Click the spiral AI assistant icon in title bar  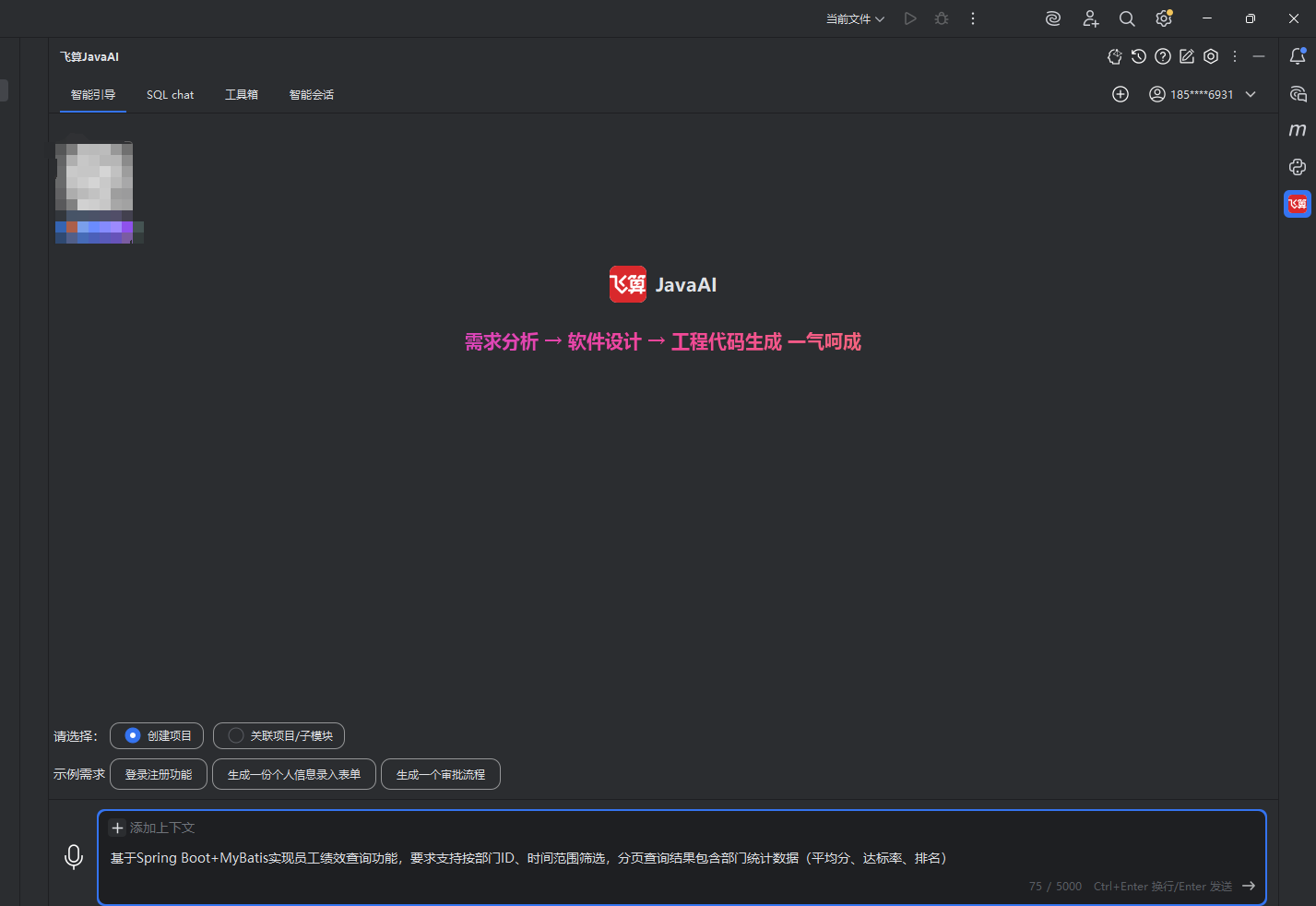tap(1053, 18)
